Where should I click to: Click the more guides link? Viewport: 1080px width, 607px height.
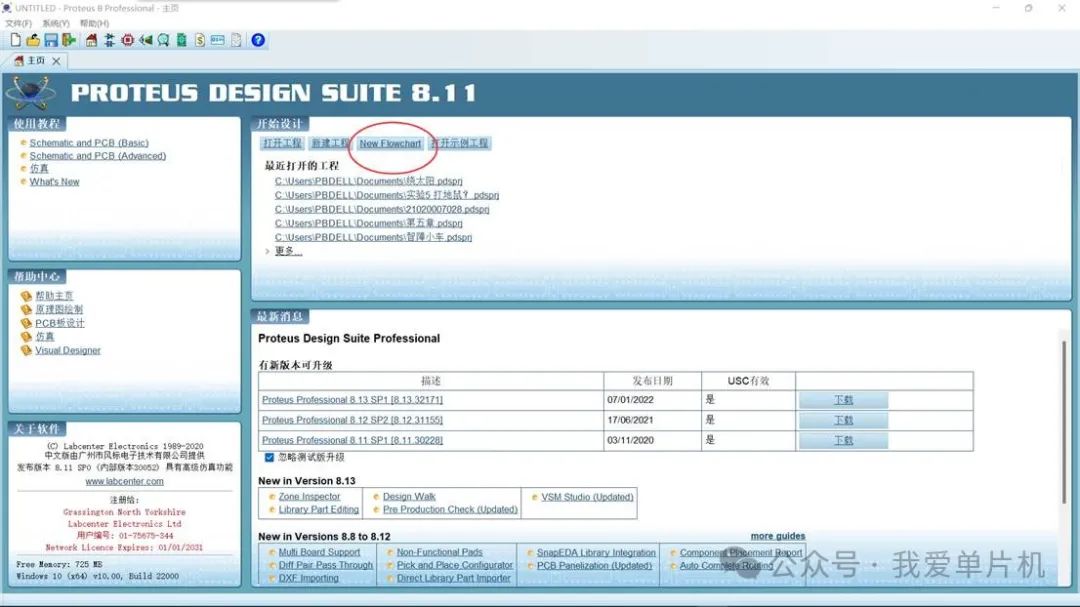778,536
